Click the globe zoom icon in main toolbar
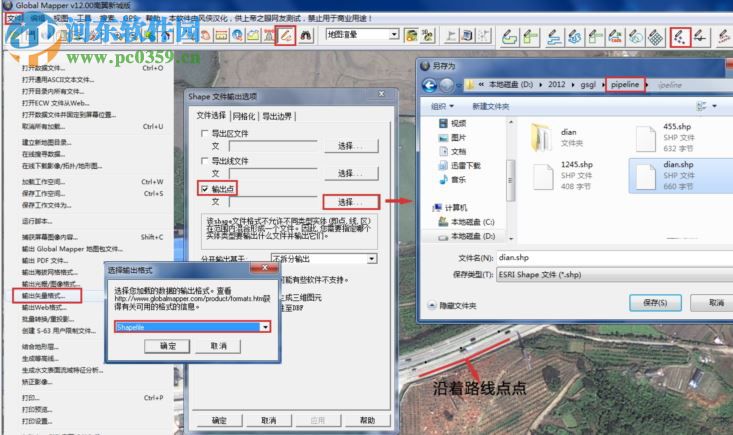 (237, 36)
